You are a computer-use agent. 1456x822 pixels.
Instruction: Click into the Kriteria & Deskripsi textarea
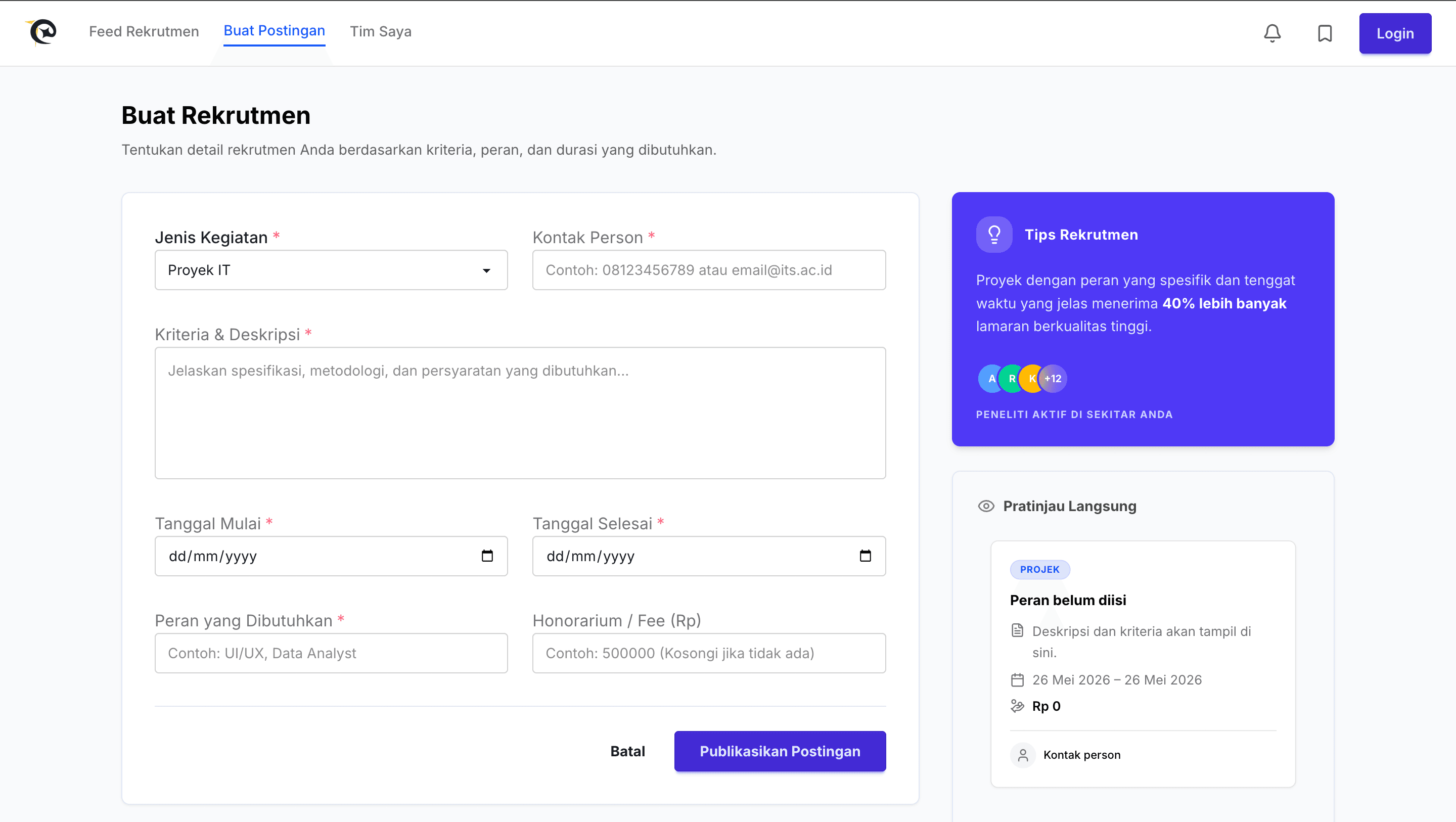[520, 413]
